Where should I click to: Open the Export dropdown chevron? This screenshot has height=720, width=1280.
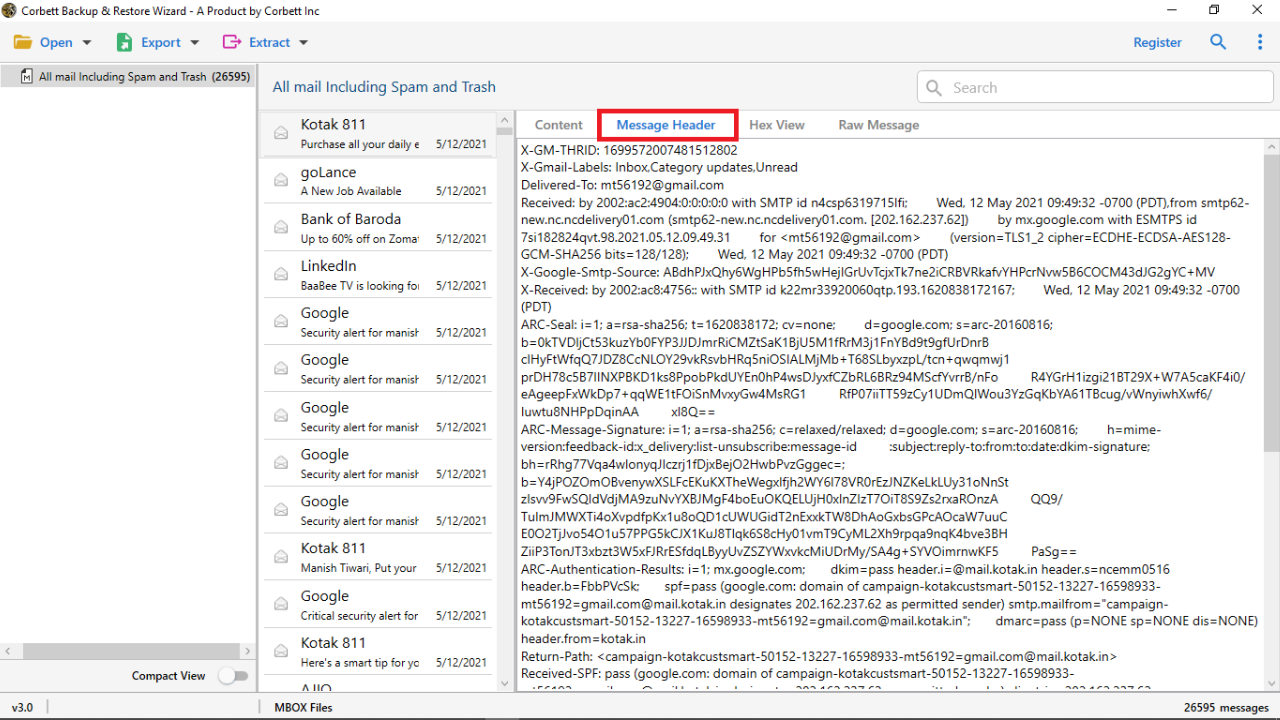[194, 42]
